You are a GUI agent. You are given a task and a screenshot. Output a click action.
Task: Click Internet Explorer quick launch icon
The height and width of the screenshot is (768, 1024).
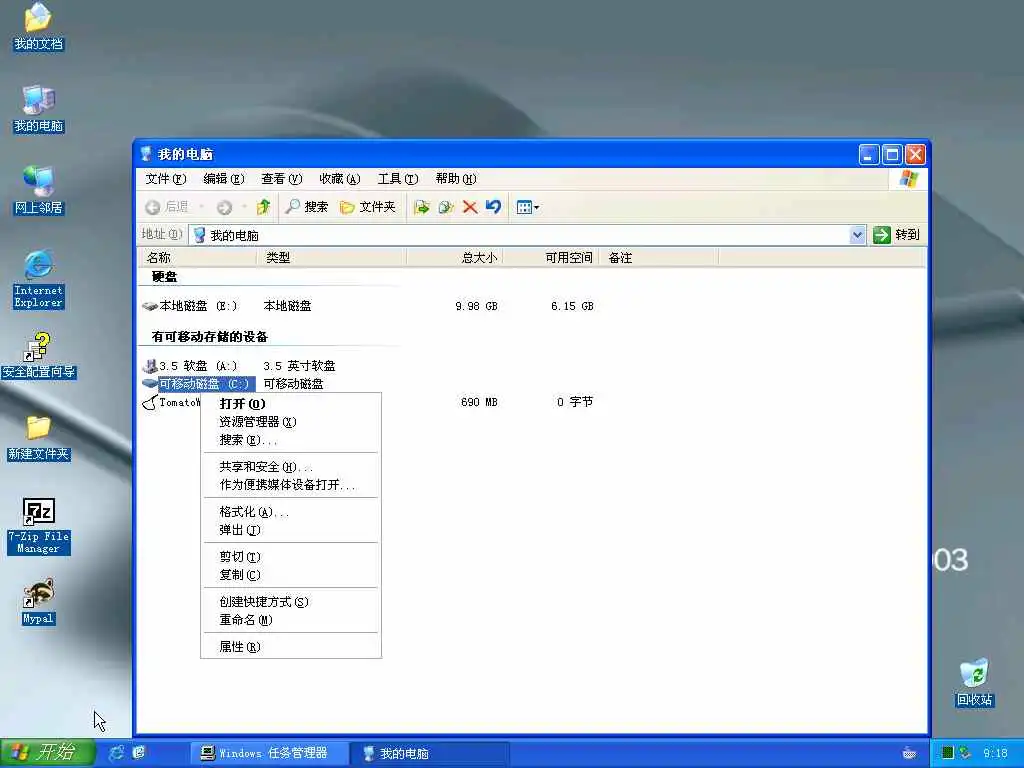[x=116, y=753]
